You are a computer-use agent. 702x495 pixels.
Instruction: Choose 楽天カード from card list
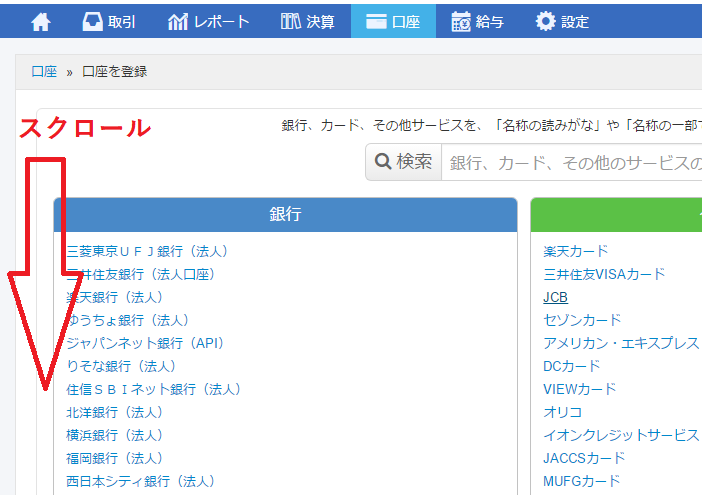pyautogui.click(x=576, y=252)
